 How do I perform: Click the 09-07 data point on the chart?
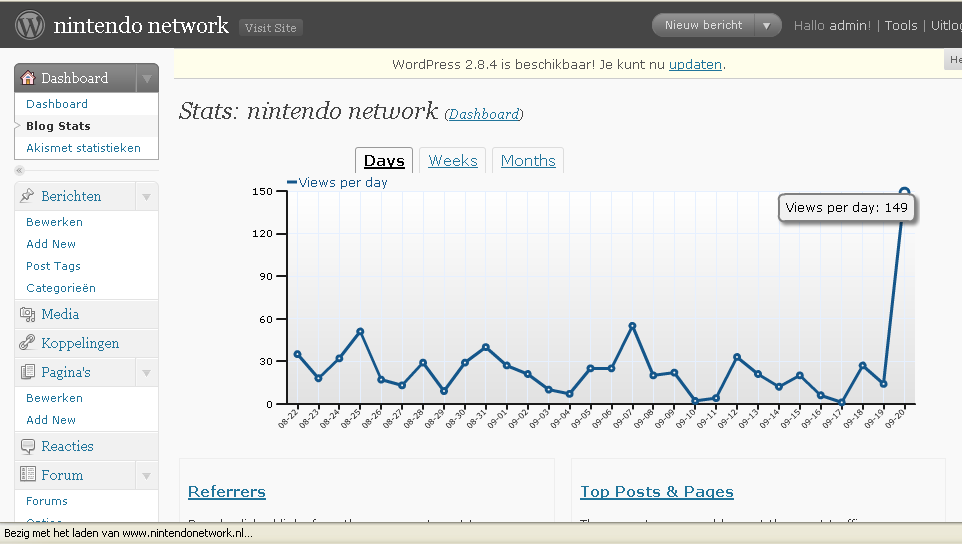[632, 326]
